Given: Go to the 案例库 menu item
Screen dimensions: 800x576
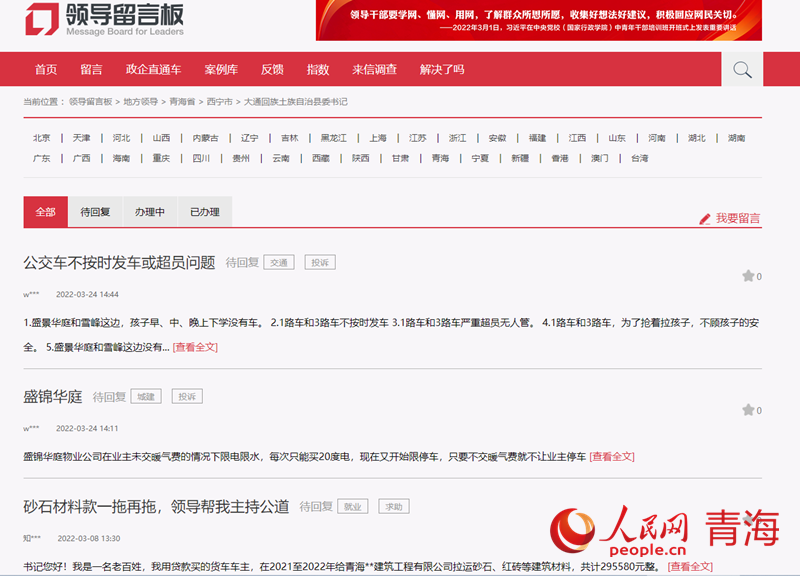Looking at the screenshot, I should pyautogui.click(x=221, y=69).
